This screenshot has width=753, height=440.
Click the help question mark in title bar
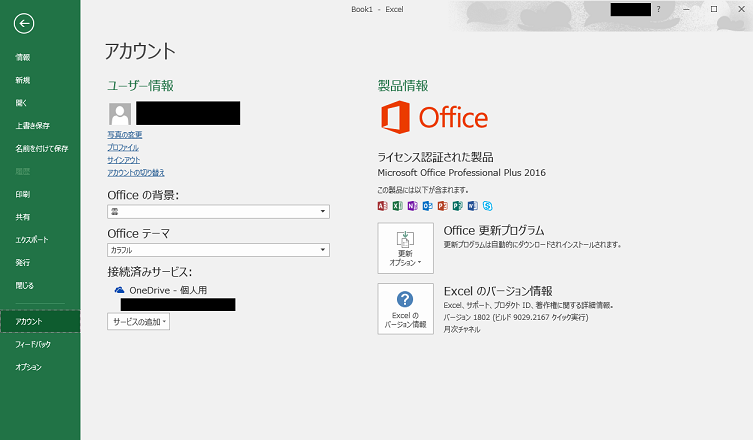pyautogui.click(x=658, y=9)
